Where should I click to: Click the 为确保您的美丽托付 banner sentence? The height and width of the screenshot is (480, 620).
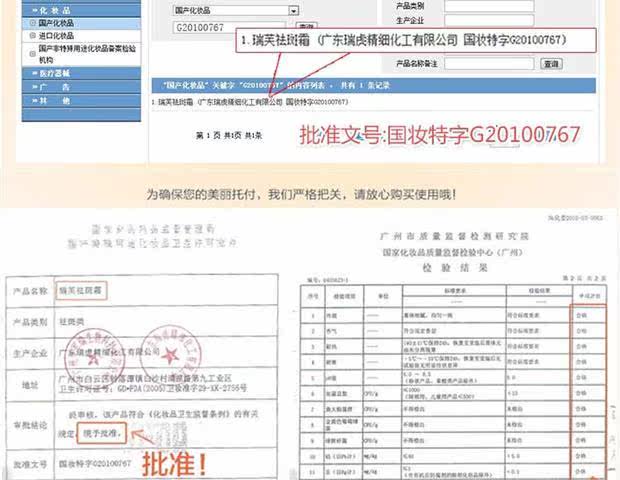[x=302, y=195]
